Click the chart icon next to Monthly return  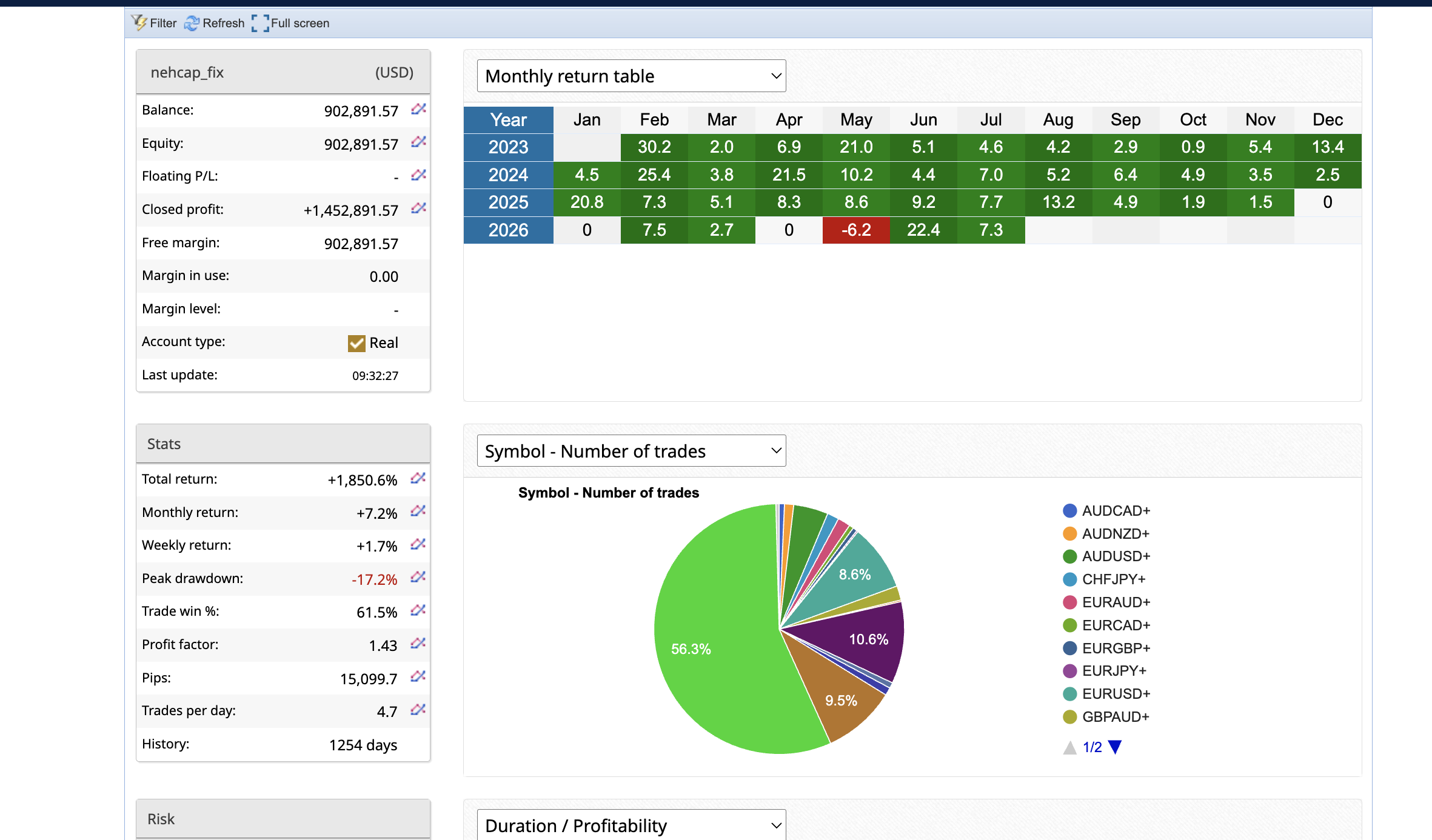pos(418,511)
